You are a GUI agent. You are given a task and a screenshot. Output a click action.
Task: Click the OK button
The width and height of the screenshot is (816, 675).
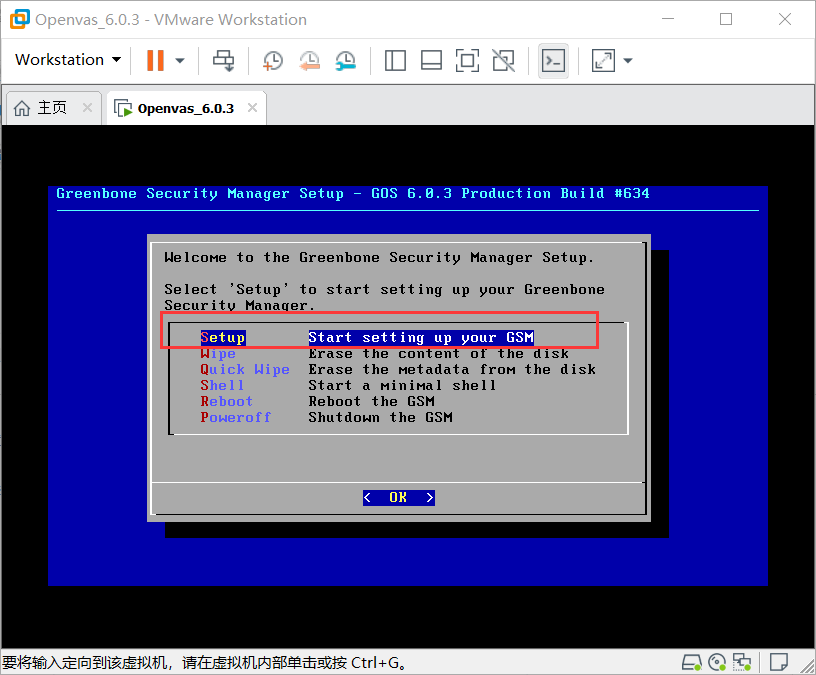click(399, 498)
